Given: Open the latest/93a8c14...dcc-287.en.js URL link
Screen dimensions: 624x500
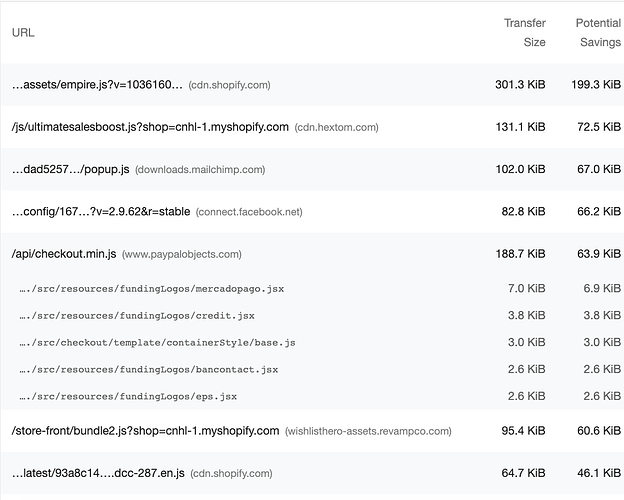Looking at the screenshot, I should [98, 473].
